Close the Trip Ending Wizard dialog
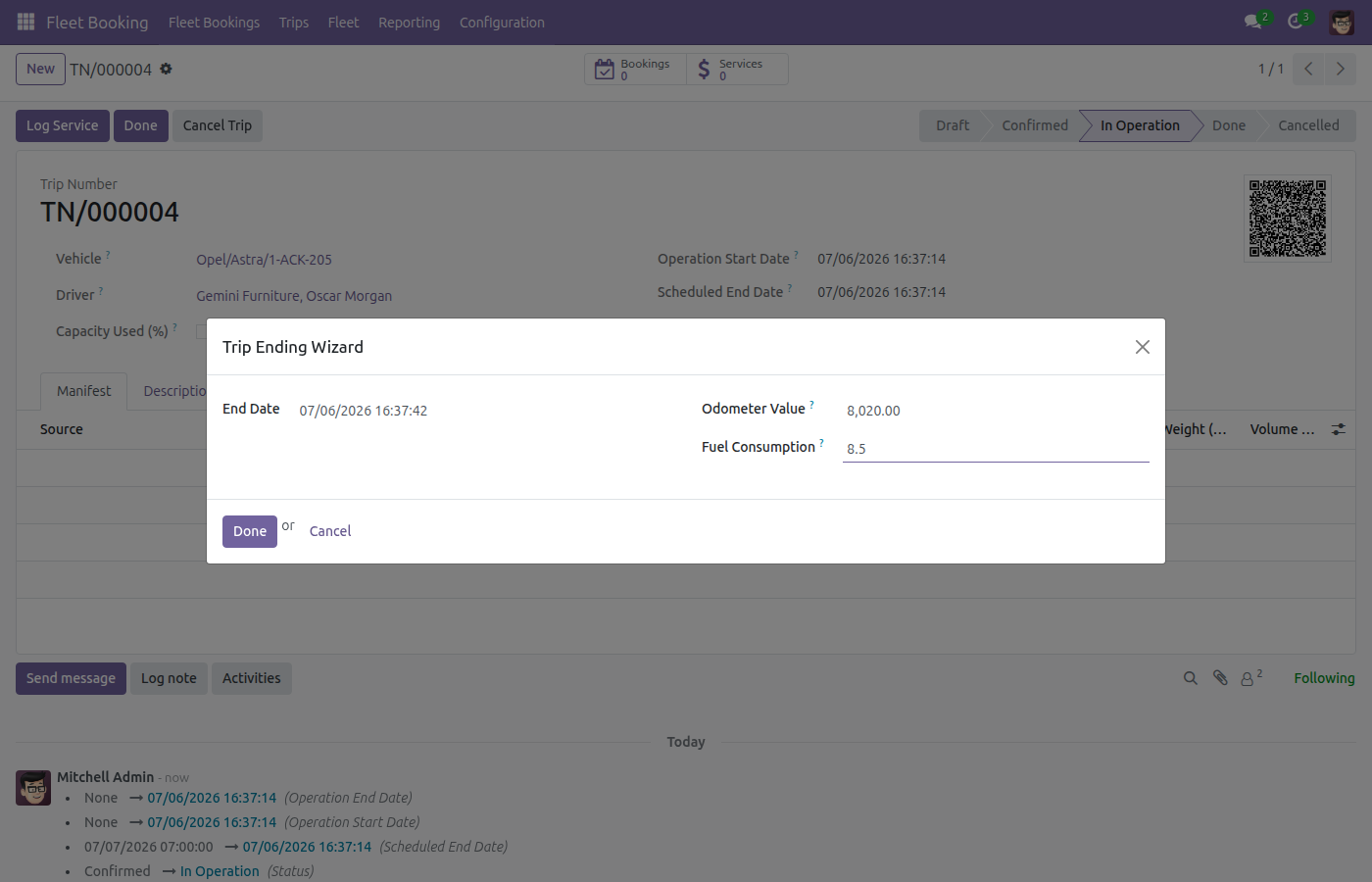Screen dimensions: 1372x882 pos(1142,347)
